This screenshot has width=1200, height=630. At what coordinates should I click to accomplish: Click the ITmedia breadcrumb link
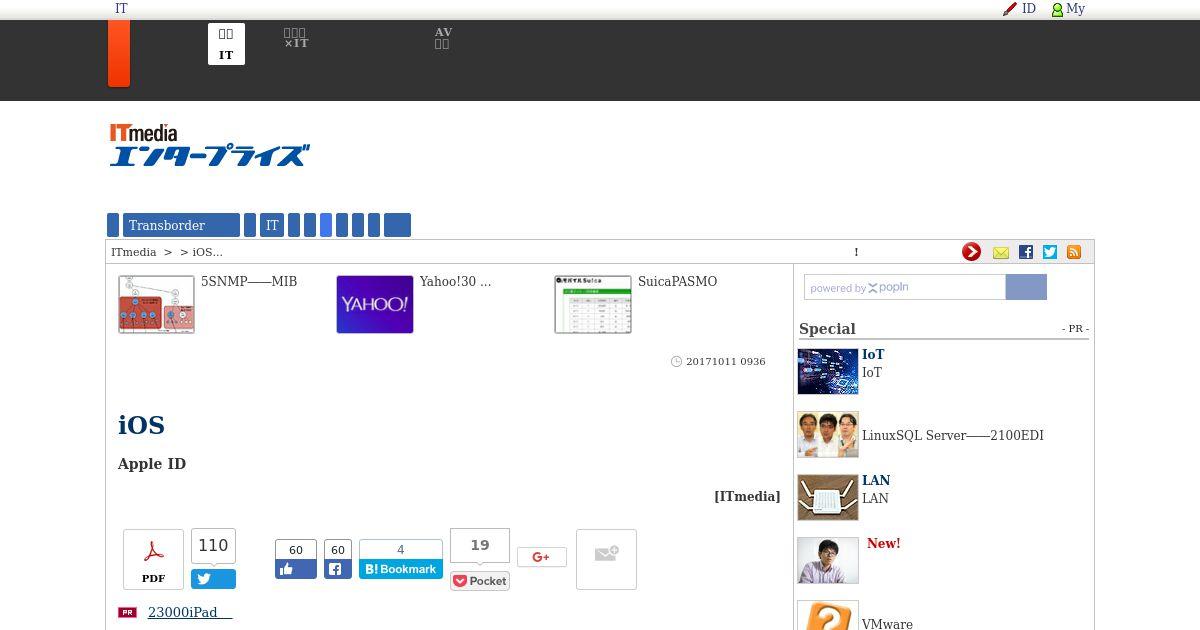(x=134, y=252)
